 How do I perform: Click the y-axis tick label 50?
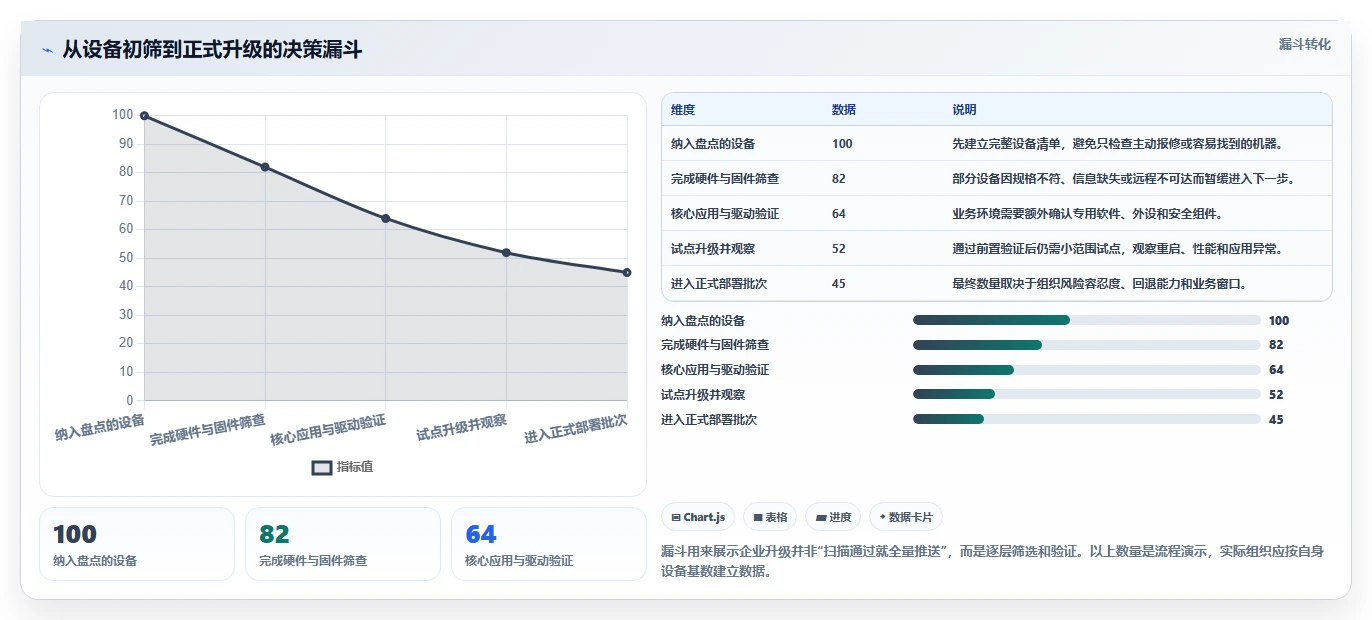coord(126,257)
